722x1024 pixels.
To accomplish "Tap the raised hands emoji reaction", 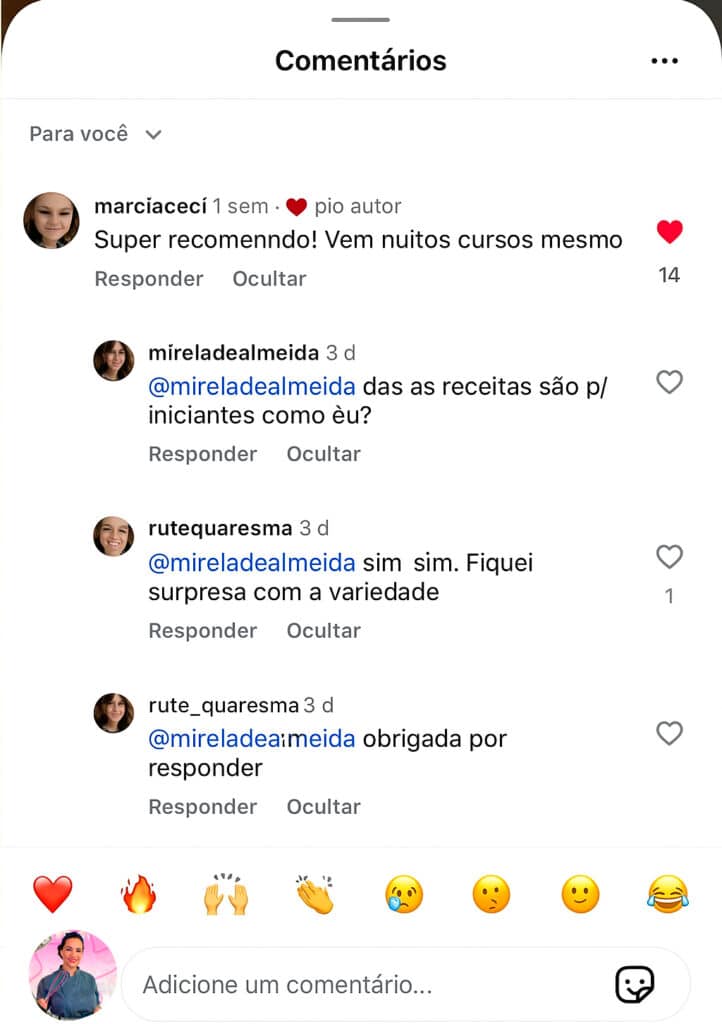I will pos(226,893).
